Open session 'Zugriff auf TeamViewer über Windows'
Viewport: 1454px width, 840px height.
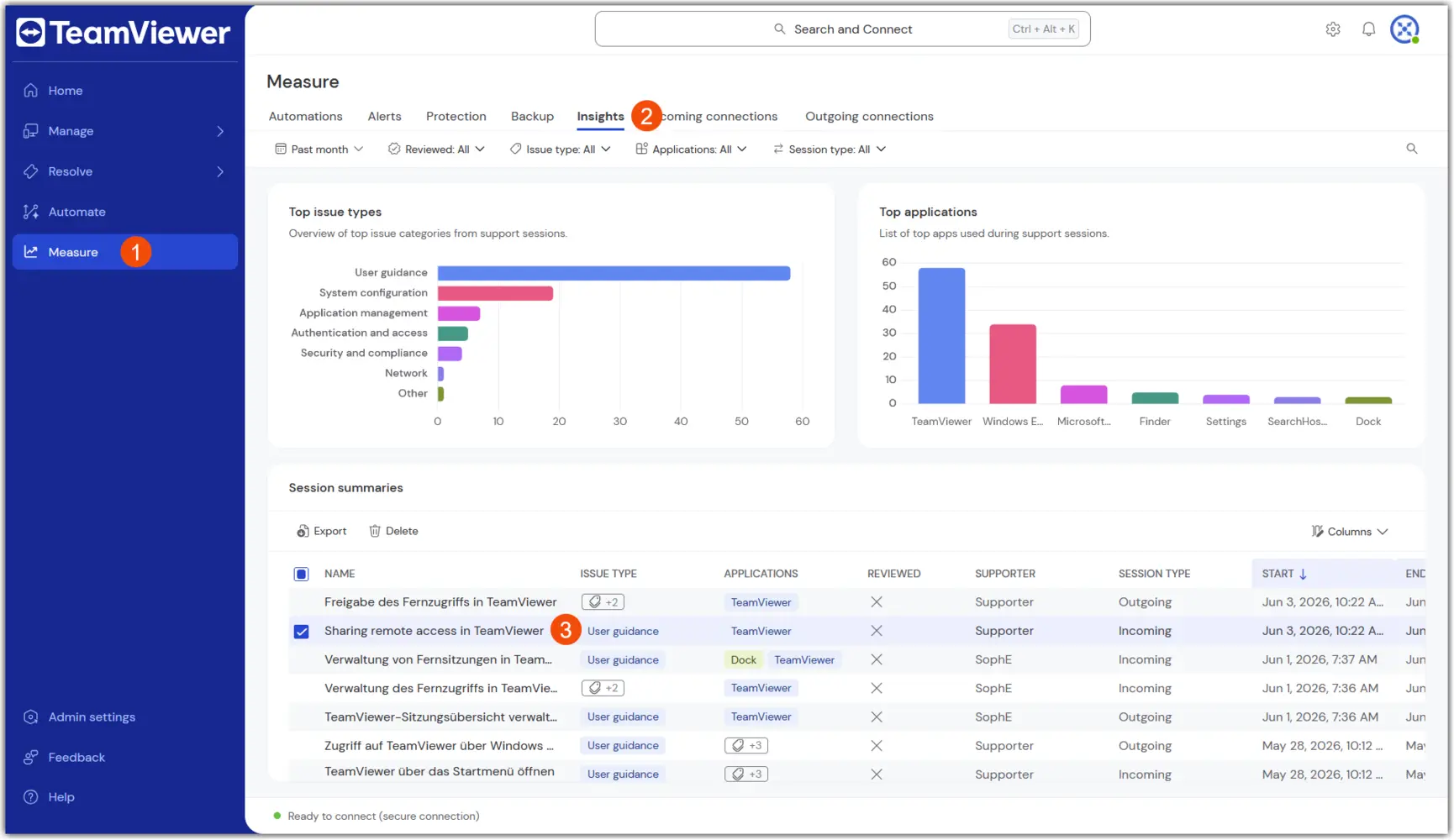click(x=439, y=745)
